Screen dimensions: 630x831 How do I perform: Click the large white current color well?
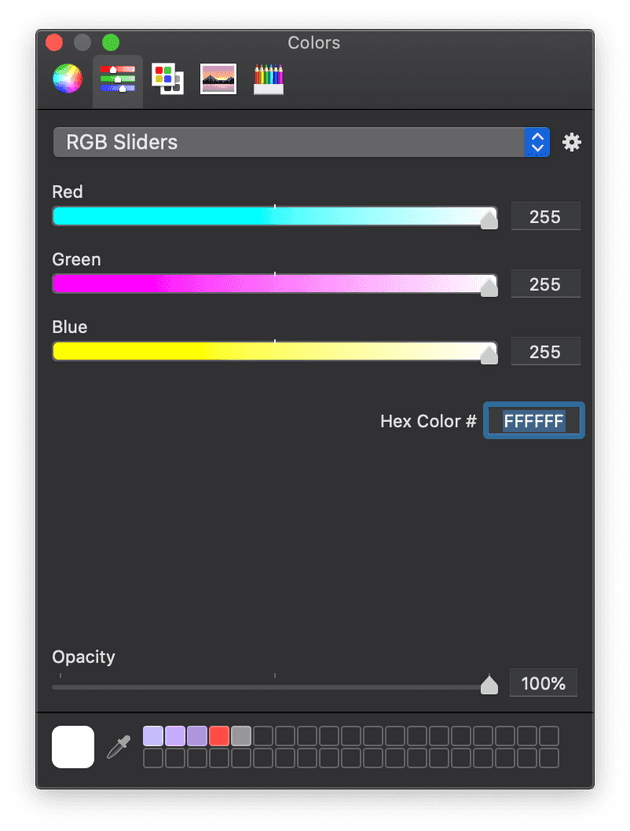pyautogui.click(x=73, y=747)
